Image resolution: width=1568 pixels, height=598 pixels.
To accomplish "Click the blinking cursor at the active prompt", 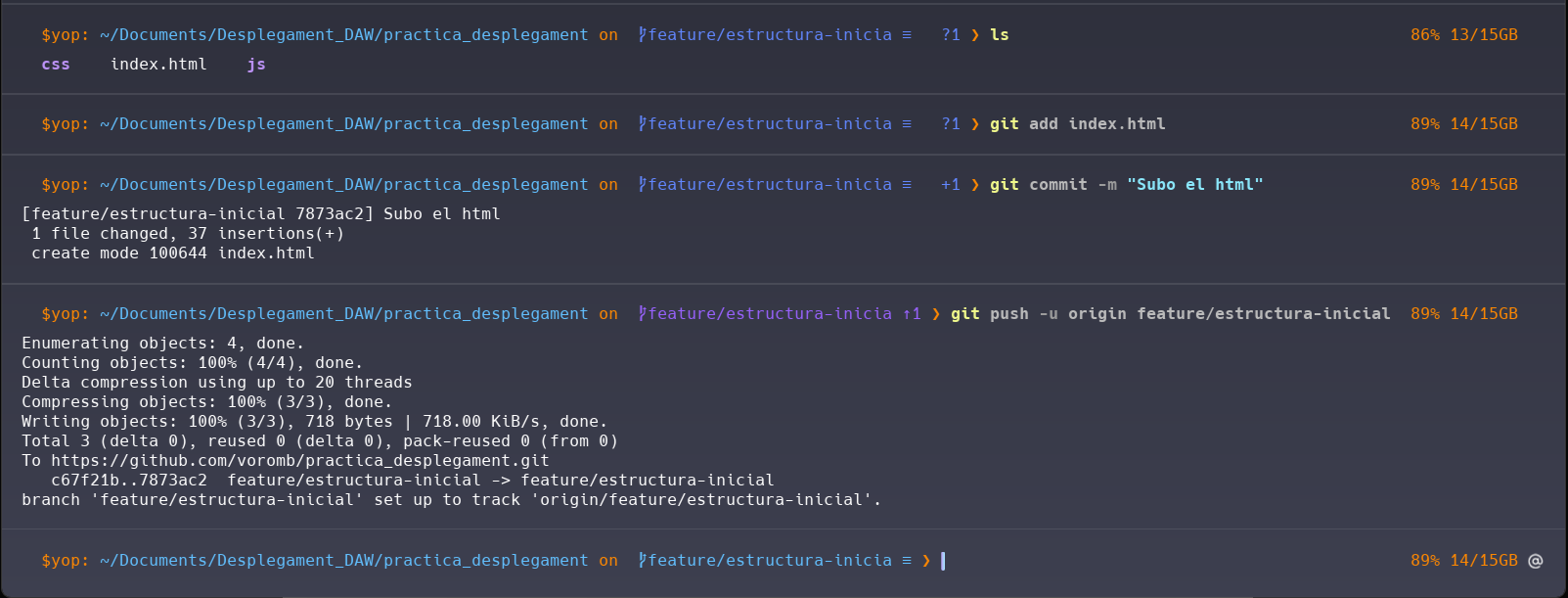I will (943, 561).
